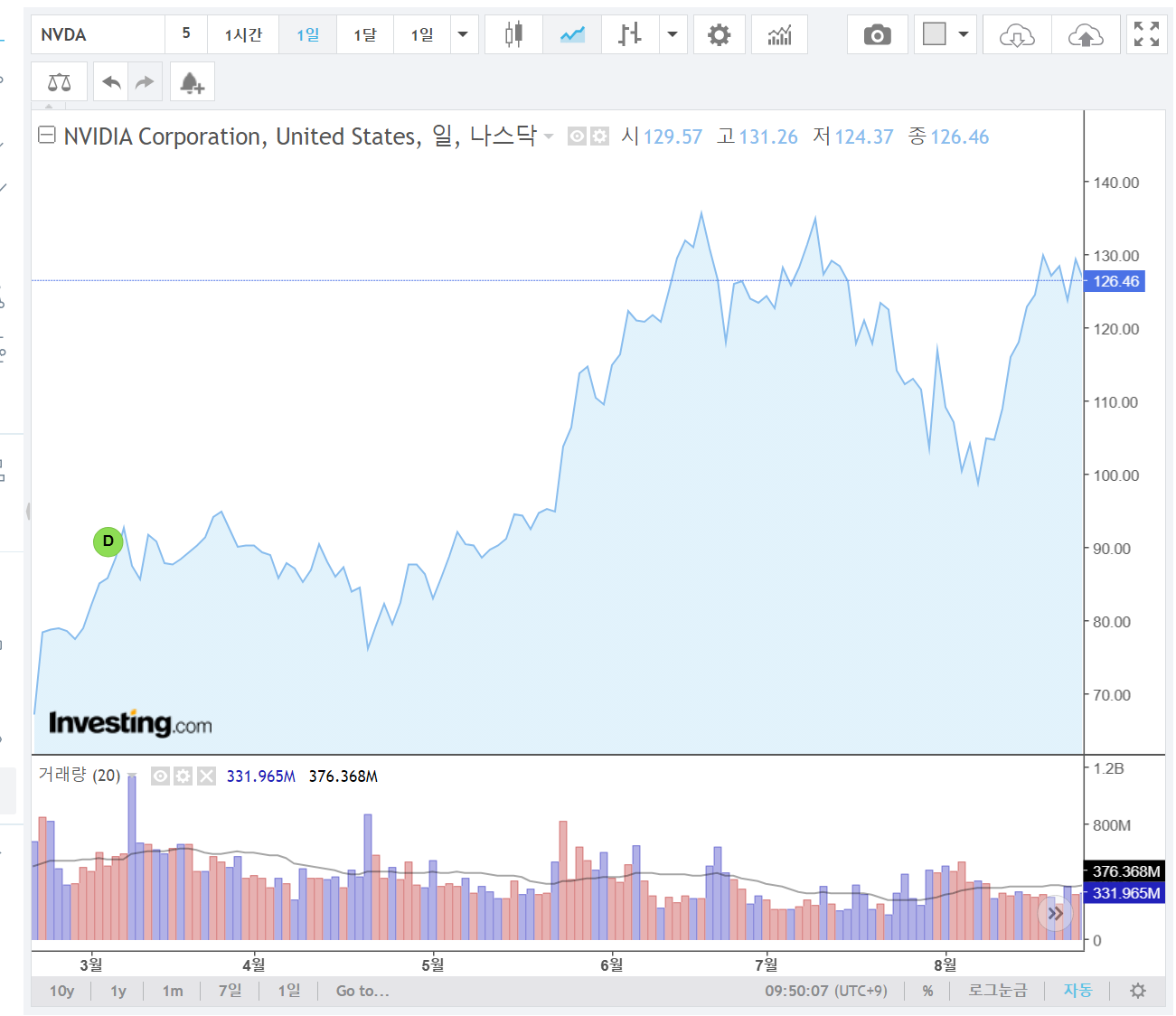Toggle 자동 auto scale
This screenshot has height=1016, width=1176.
tap(1077, 991)
